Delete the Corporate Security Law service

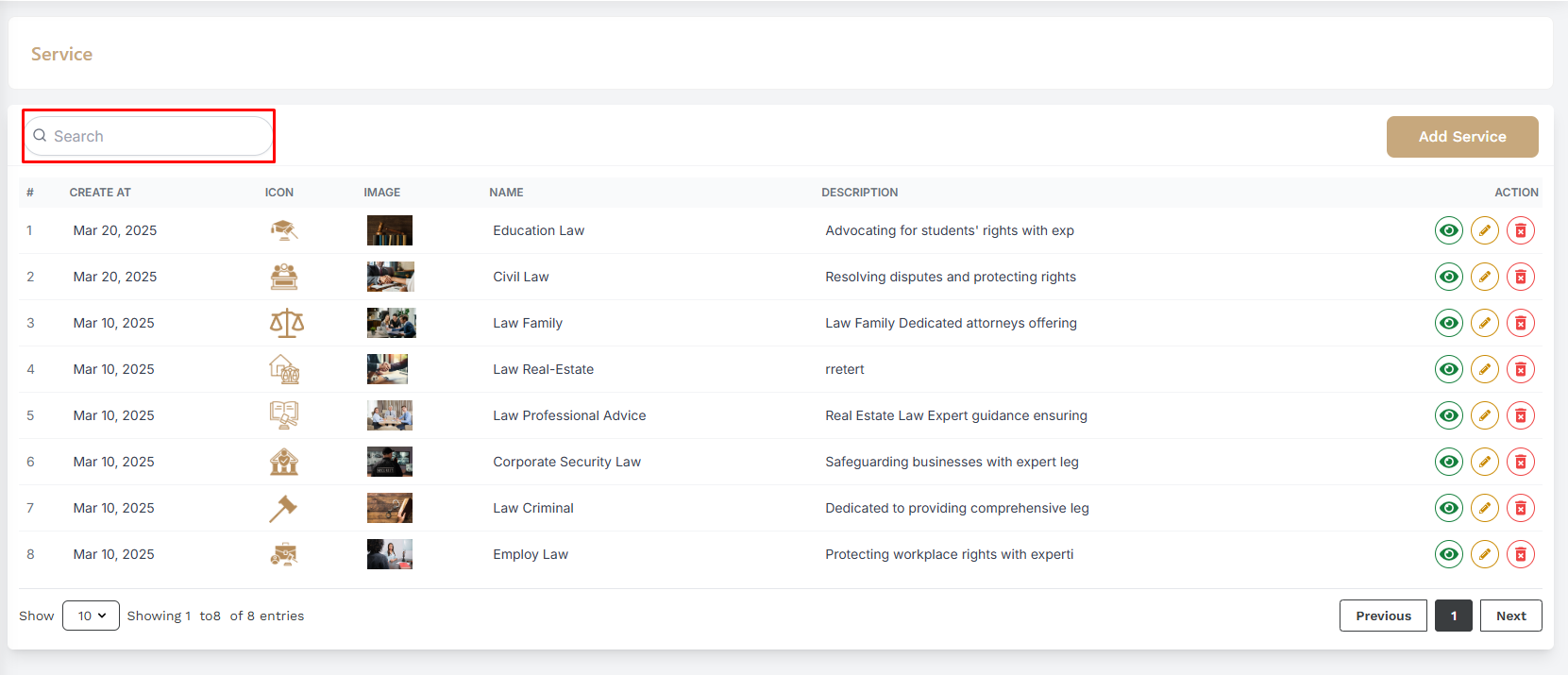tap(1520, 462)
